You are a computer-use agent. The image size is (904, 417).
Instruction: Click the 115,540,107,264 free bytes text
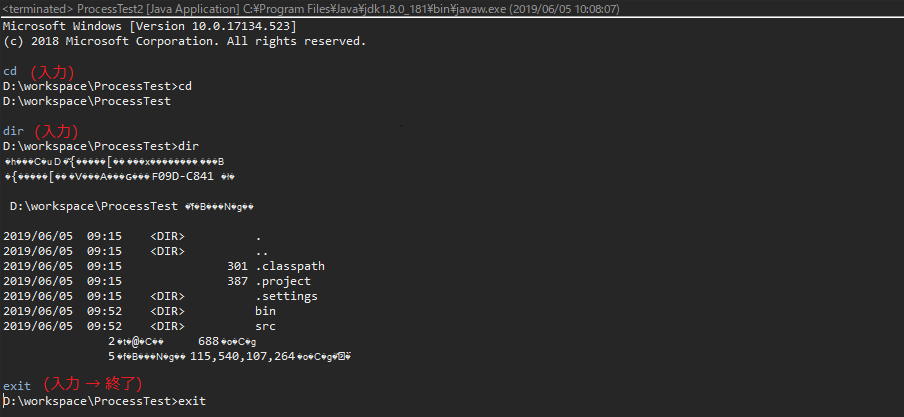(x=242, y=356)
